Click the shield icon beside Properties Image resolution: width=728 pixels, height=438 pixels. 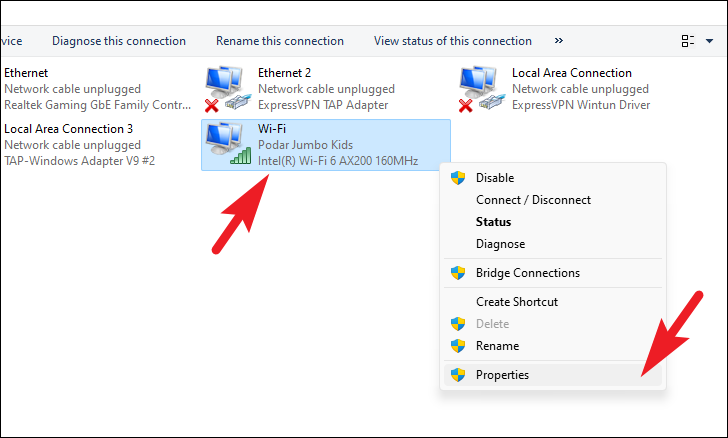458,374
